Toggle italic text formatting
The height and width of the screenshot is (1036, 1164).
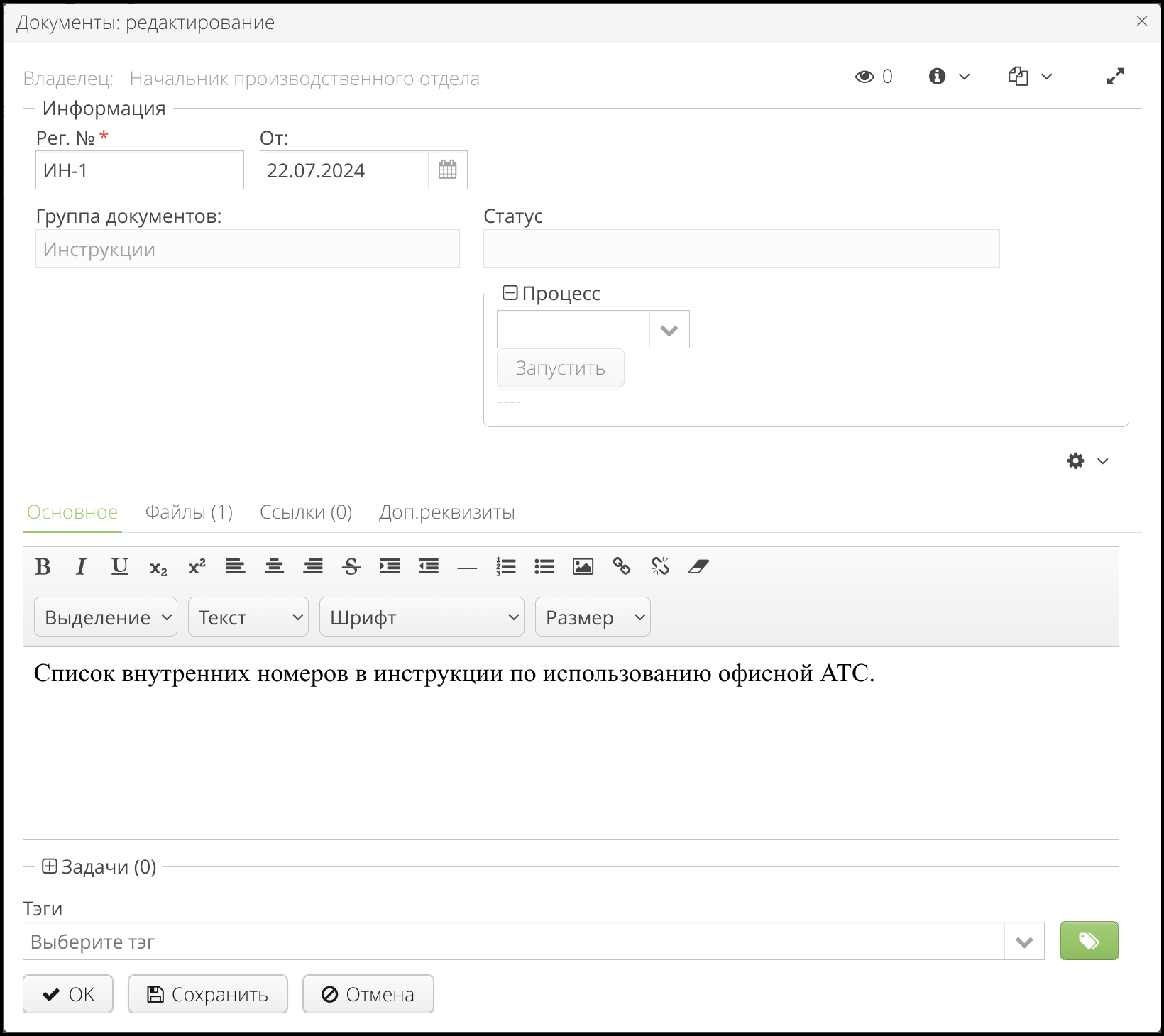[x=81, y=566]
